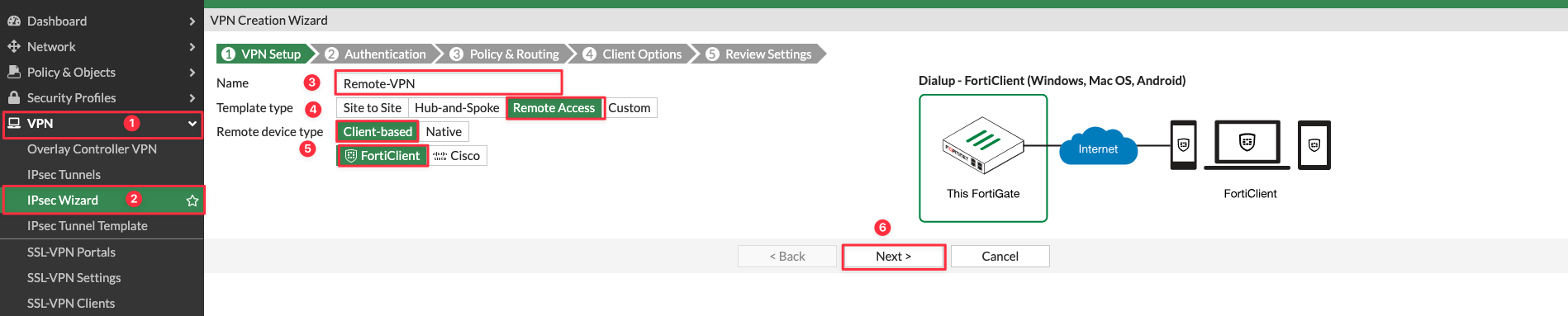Screen dimensions: 1568x316
Task: Select FortiClient as the client
Action: pyautogui.click(x=382, y=156)
